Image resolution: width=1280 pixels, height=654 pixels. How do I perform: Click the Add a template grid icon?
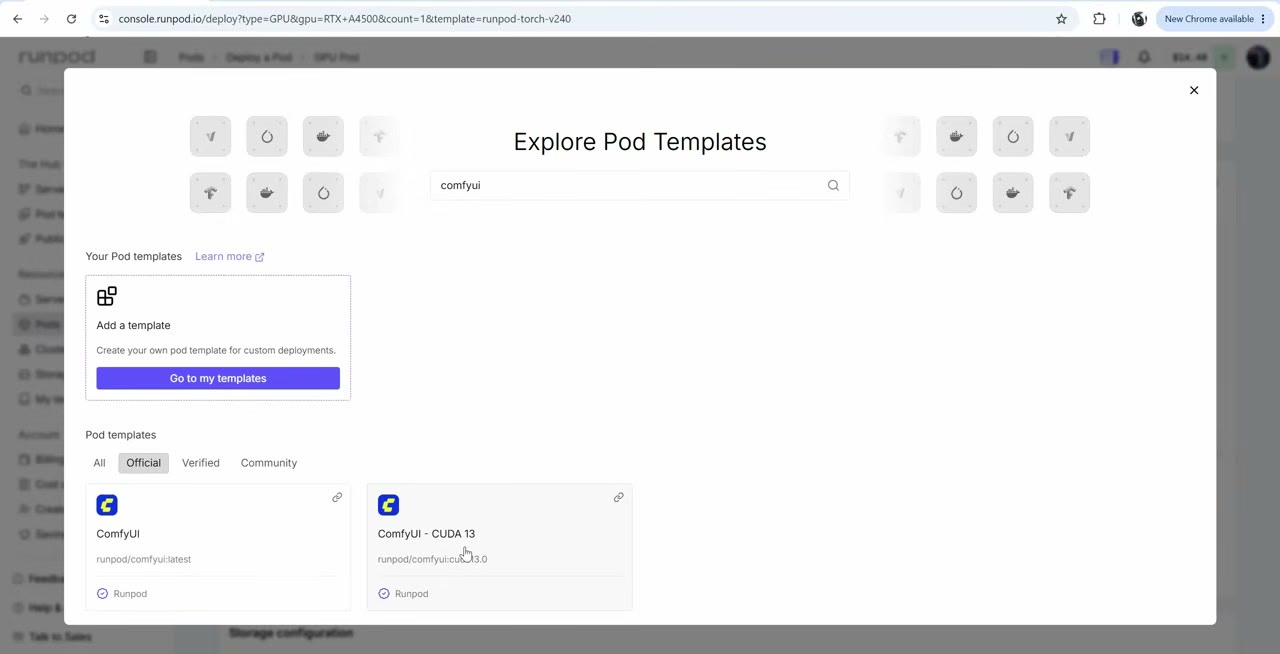pos(107,296)
